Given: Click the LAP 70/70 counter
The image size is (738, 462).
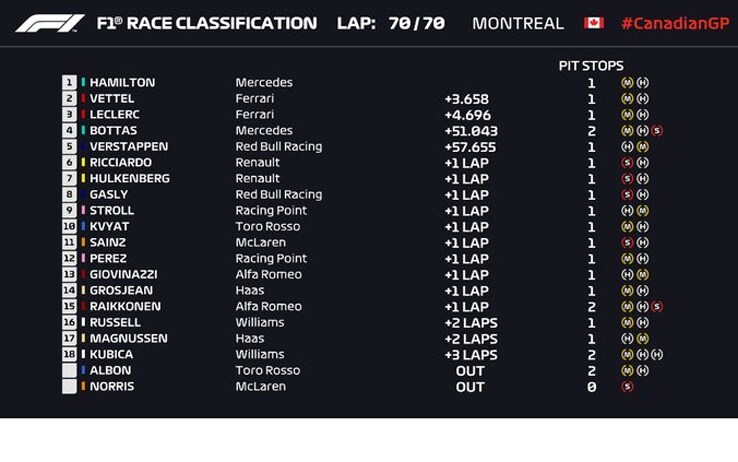Looking at the screenshot, I should click(x=391, y=23).
